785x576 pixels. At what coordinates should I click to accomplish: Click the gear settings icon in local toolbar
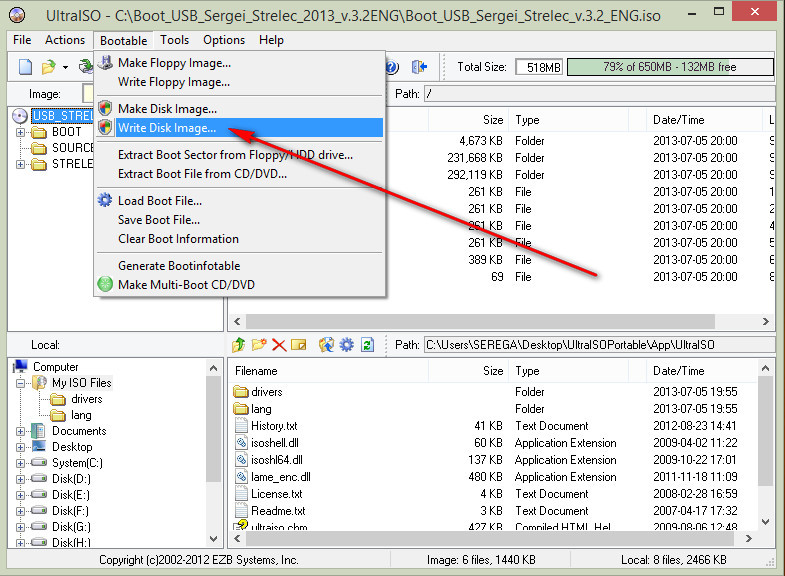point(346,345)
